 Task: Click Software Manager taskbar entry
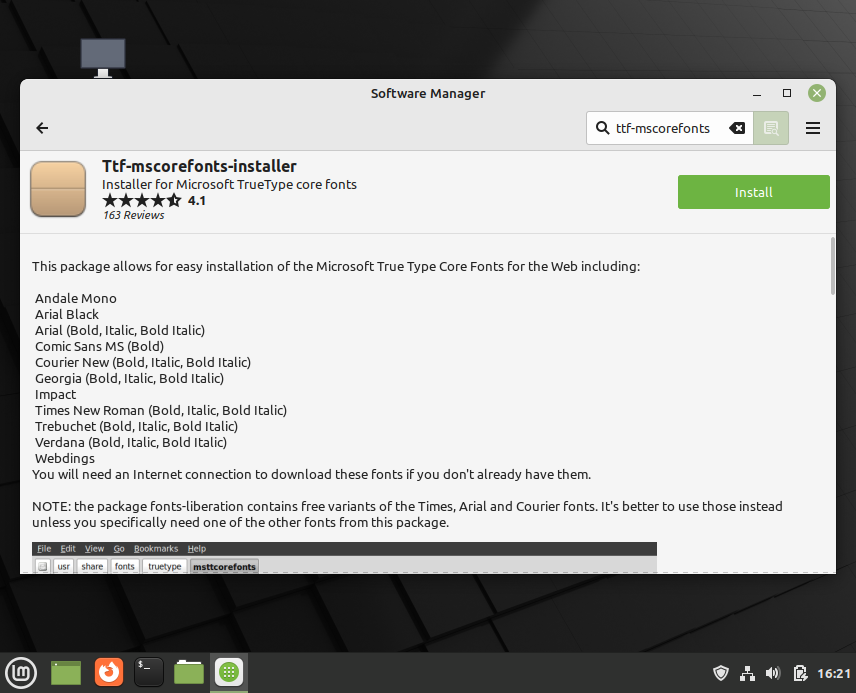pyautogui.click(x=229, y=672)
